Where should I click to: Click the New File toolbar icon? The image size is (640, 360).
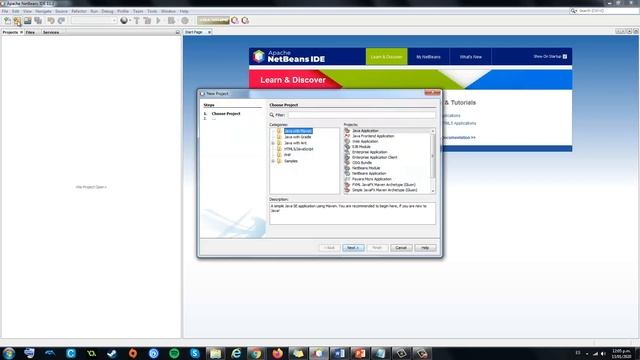tap(7, 20)
